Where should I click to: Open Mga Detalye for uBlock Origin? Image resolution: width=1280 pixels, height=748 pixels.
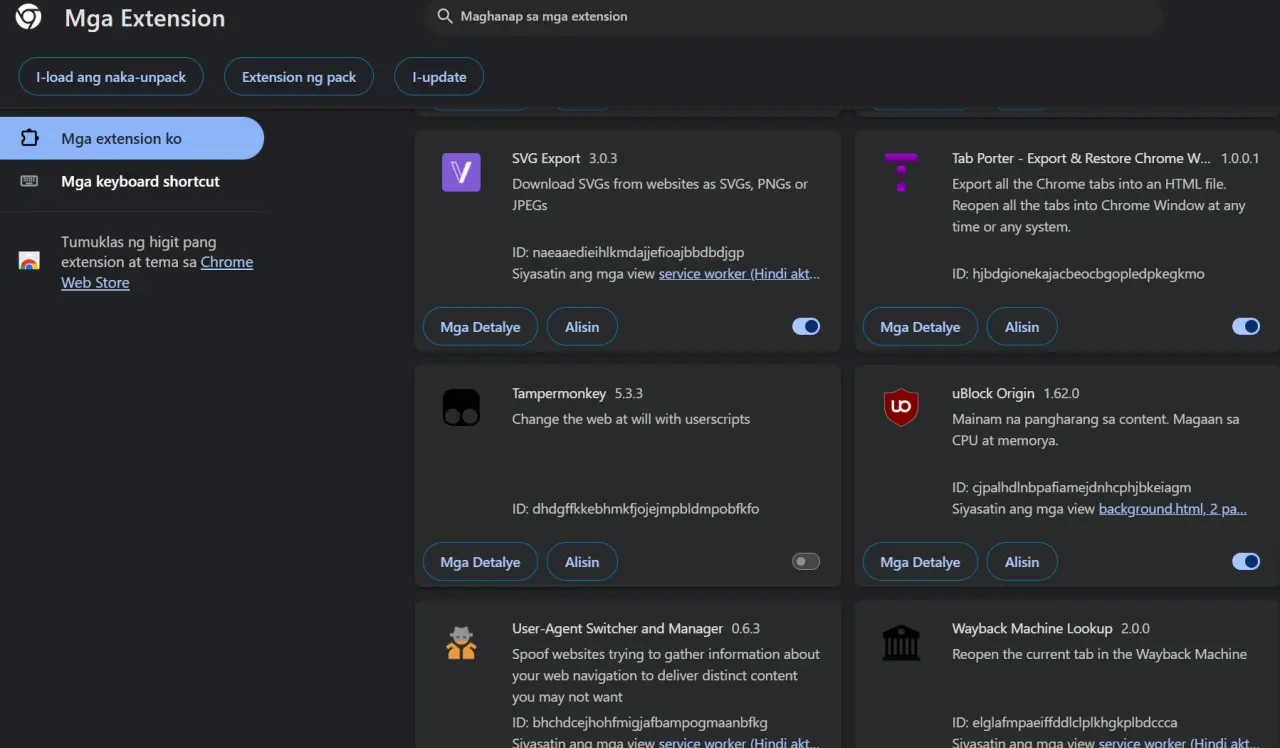pyautogui.click(x=920, y=562)
